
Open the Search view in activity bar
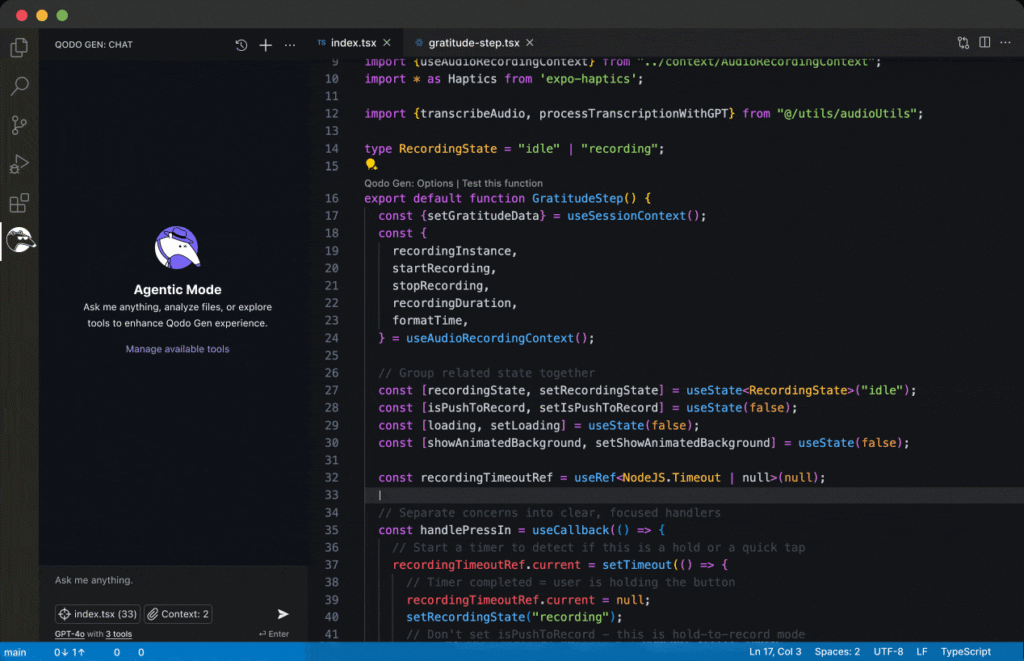[x=18, y=86]
